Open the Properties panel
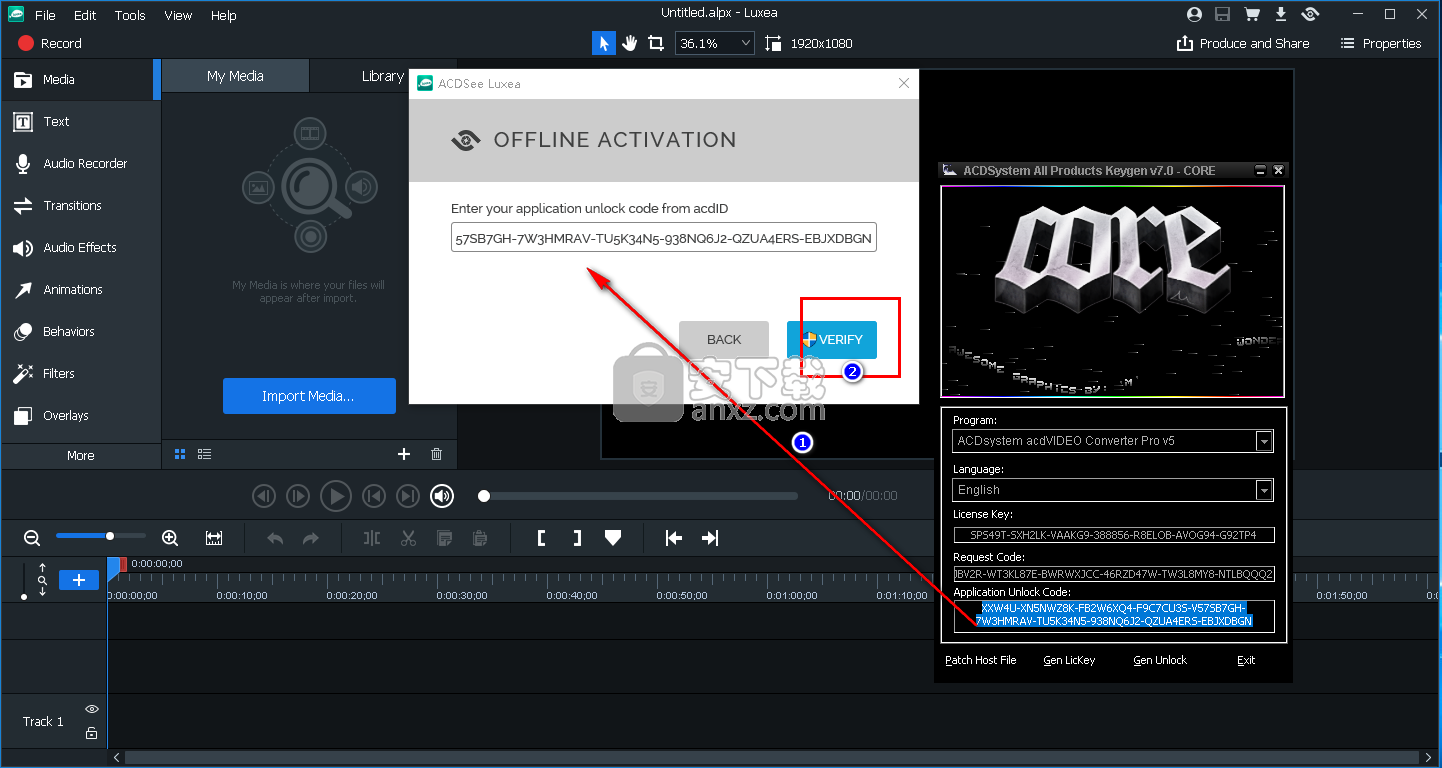The height and width of the screenshot is (768, 1442). 1381,43
